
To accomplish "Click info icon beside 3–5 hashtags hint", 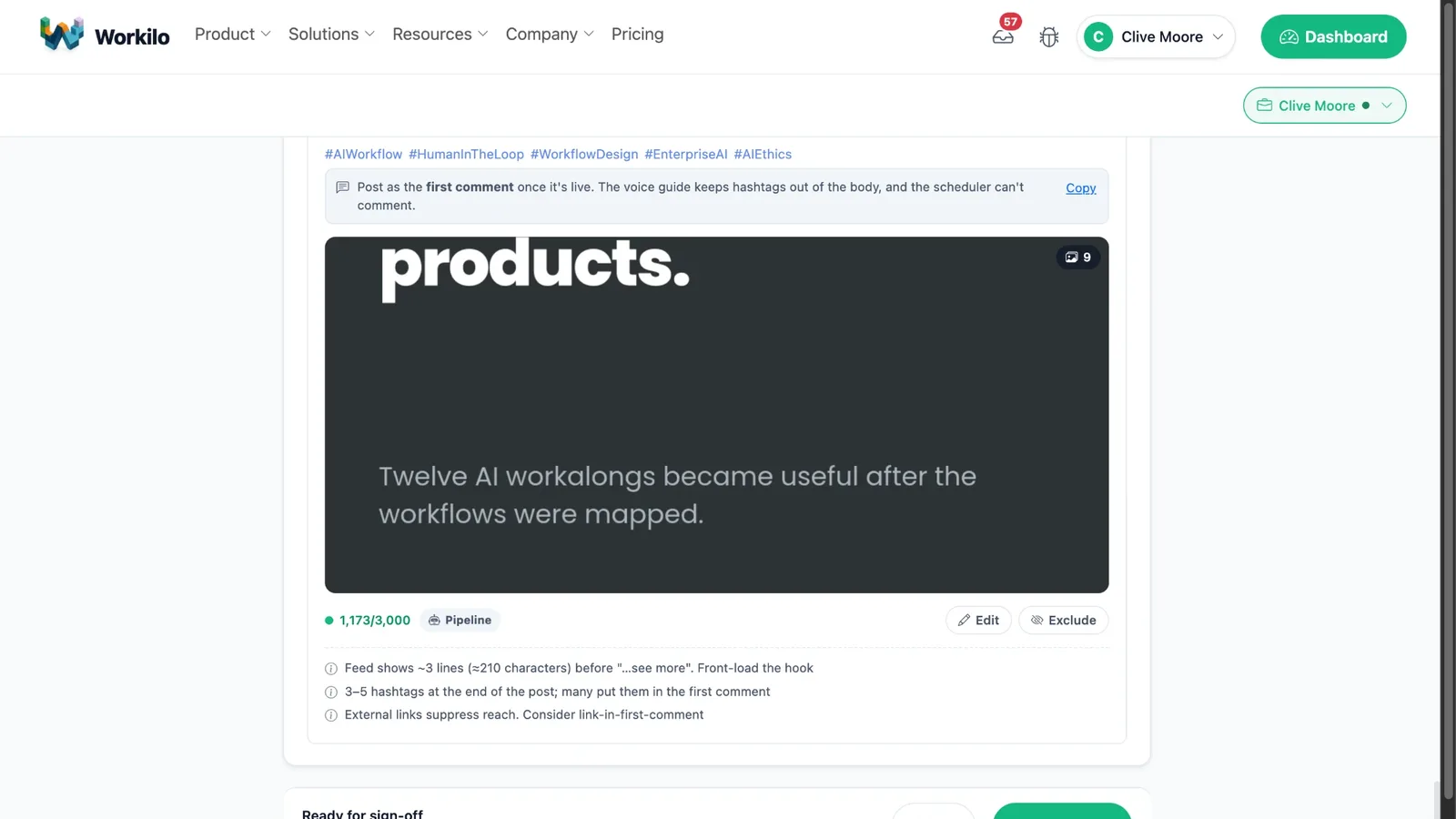I will click(x=331, y=693).
